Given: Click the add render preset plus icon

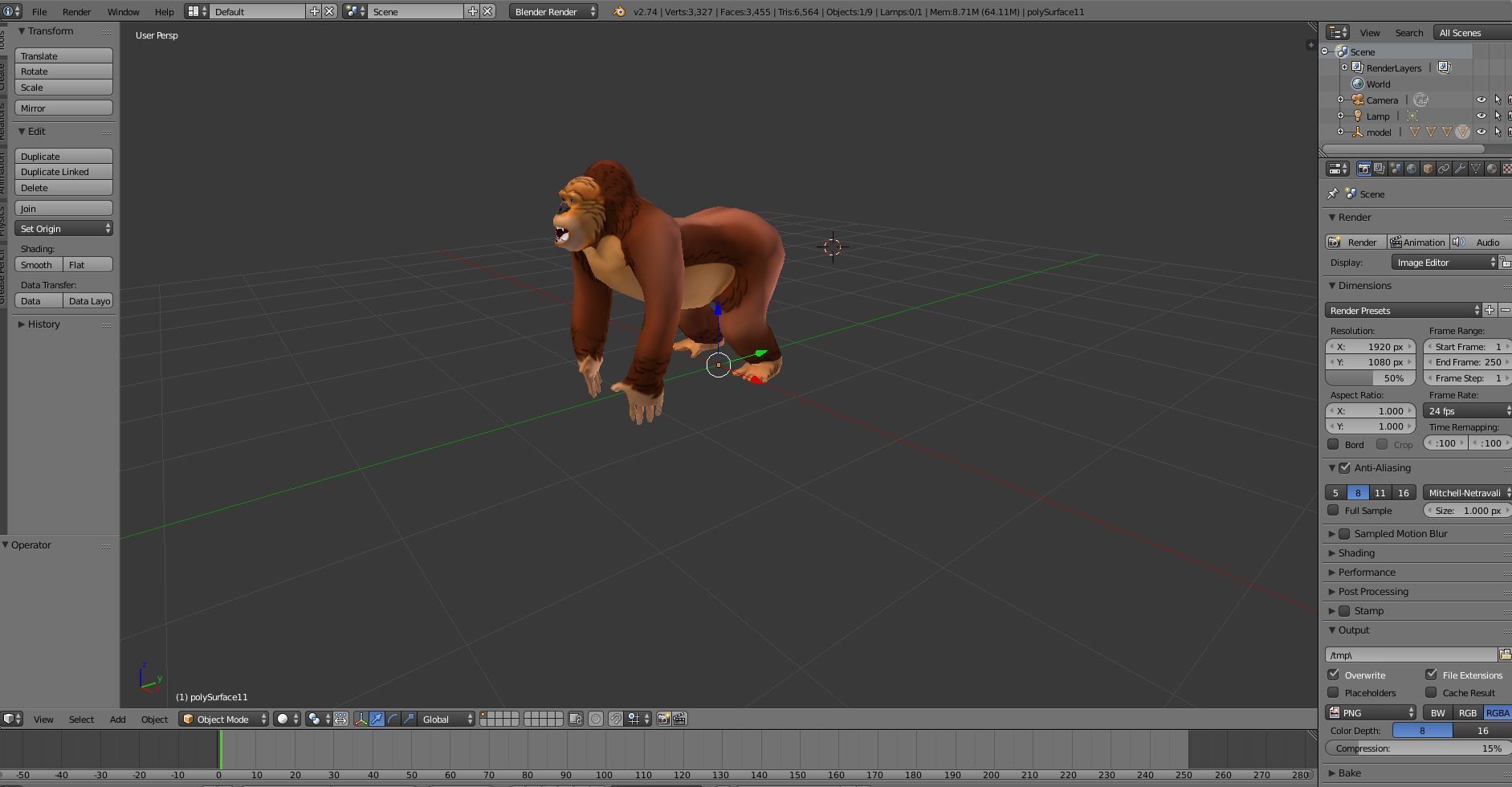Looking at the screenshot, I should (1490, 310).
